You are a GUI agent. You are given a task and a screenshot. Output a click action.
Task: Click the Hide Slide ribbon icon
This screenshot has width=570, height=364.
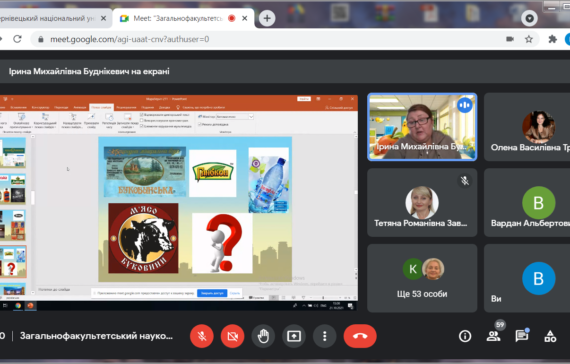pyautogui.click(x=91, y=121)
